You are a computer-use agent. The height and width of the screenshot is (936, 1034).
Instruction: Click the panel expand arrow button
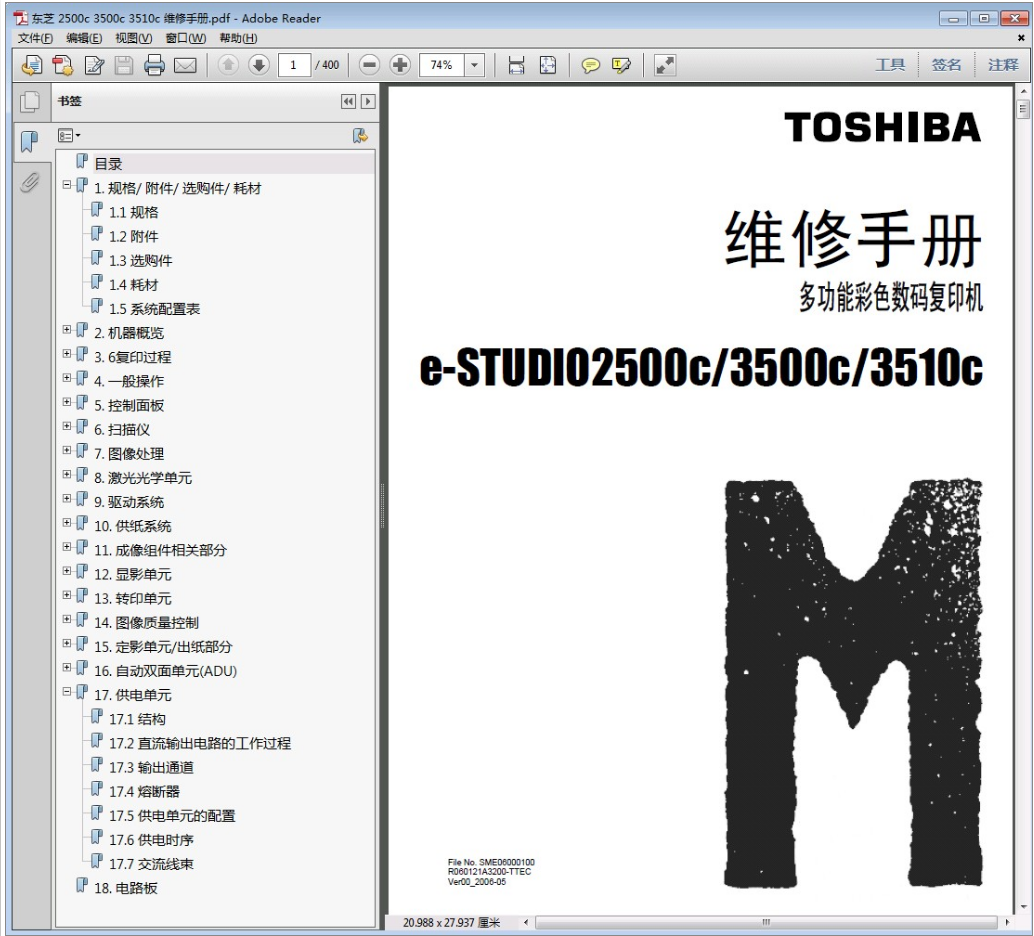[368, 102]
